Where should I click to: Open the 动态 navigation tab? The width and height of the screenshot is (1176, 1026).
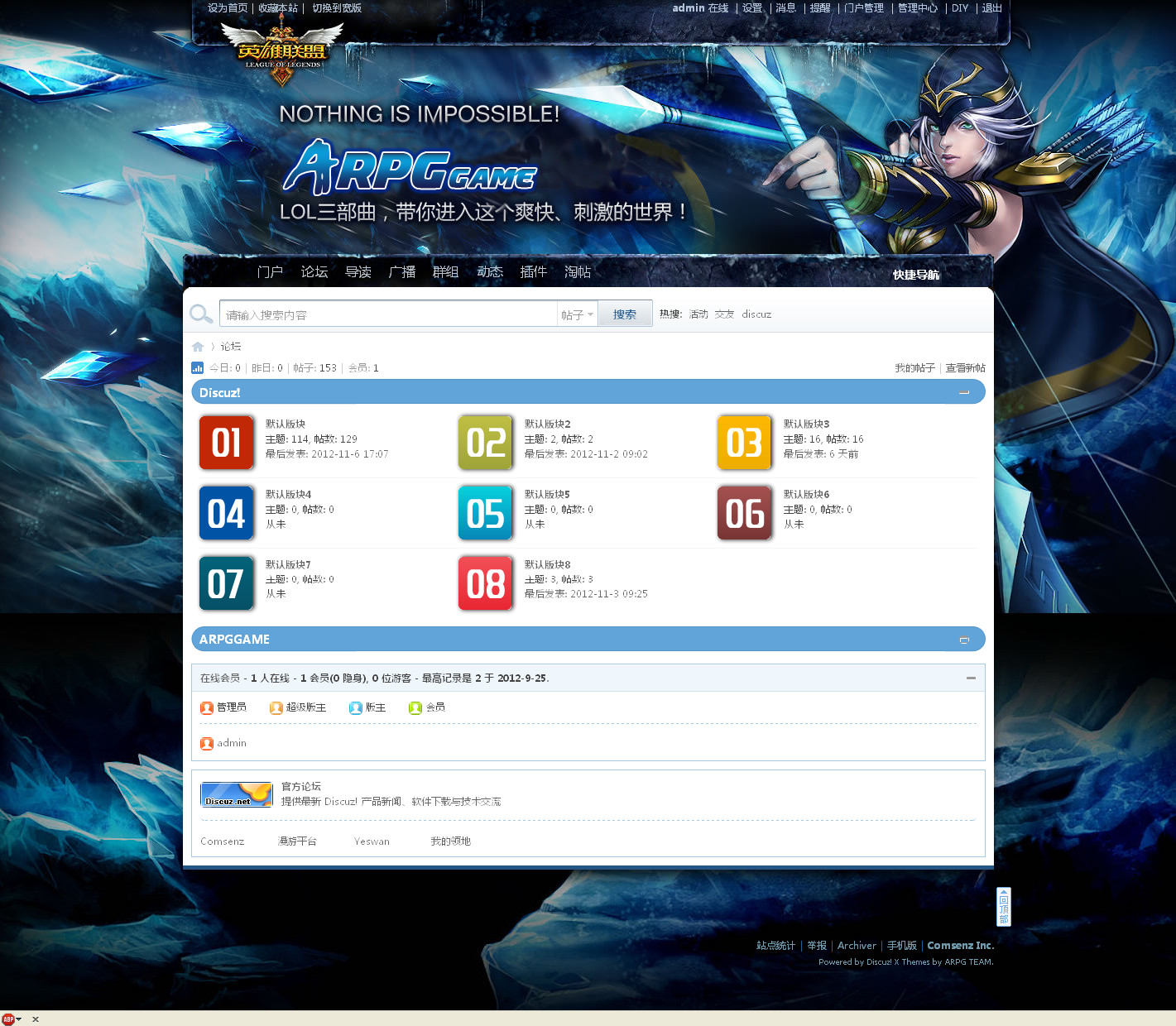coord(490,271)
